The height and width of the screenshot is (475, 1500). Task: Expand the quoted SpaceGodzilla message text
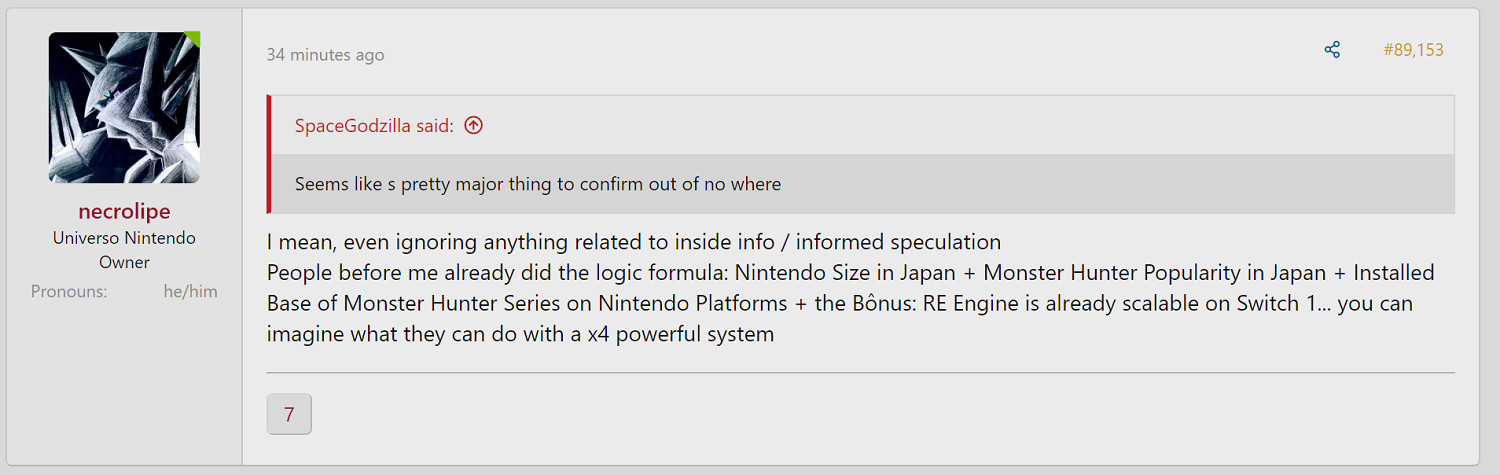[538, 184]
